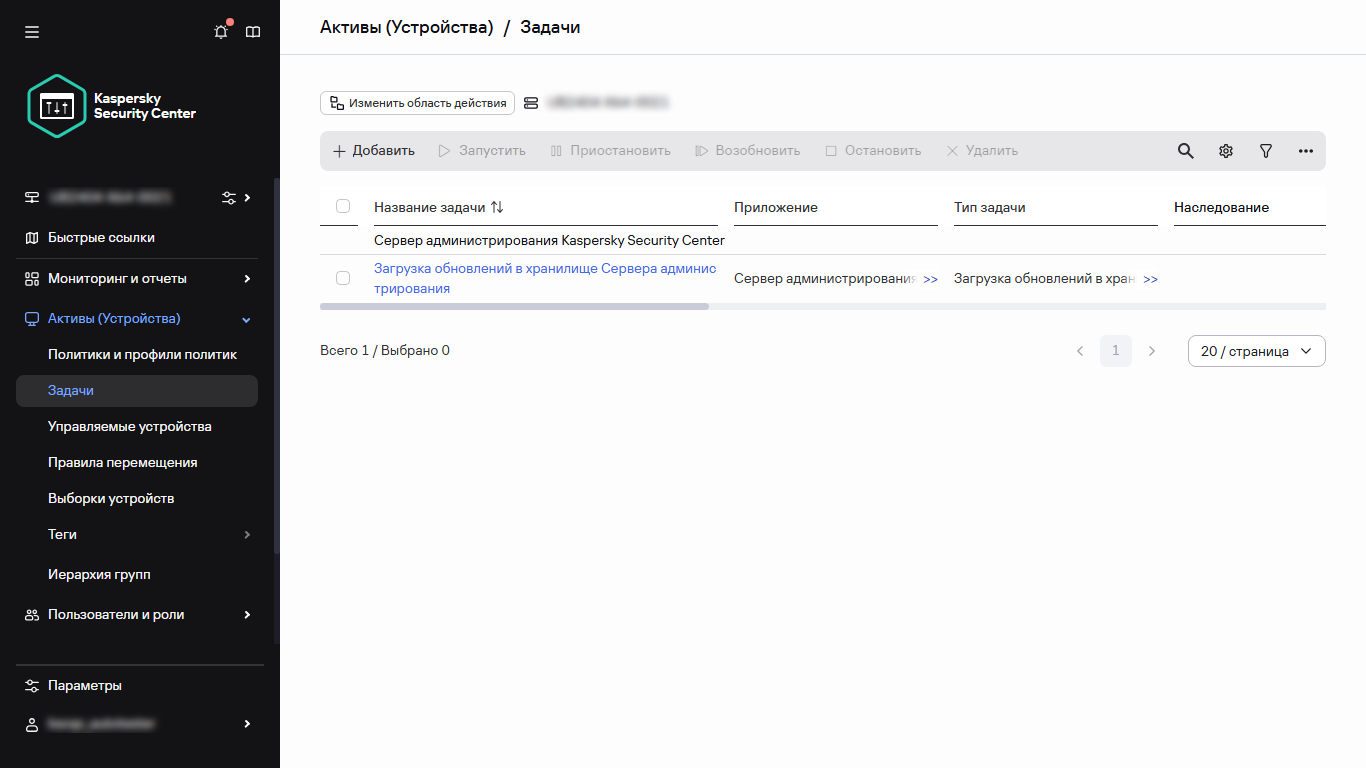Open Политики и профили политик
The image size is (1366, 768).
(142, 355)
